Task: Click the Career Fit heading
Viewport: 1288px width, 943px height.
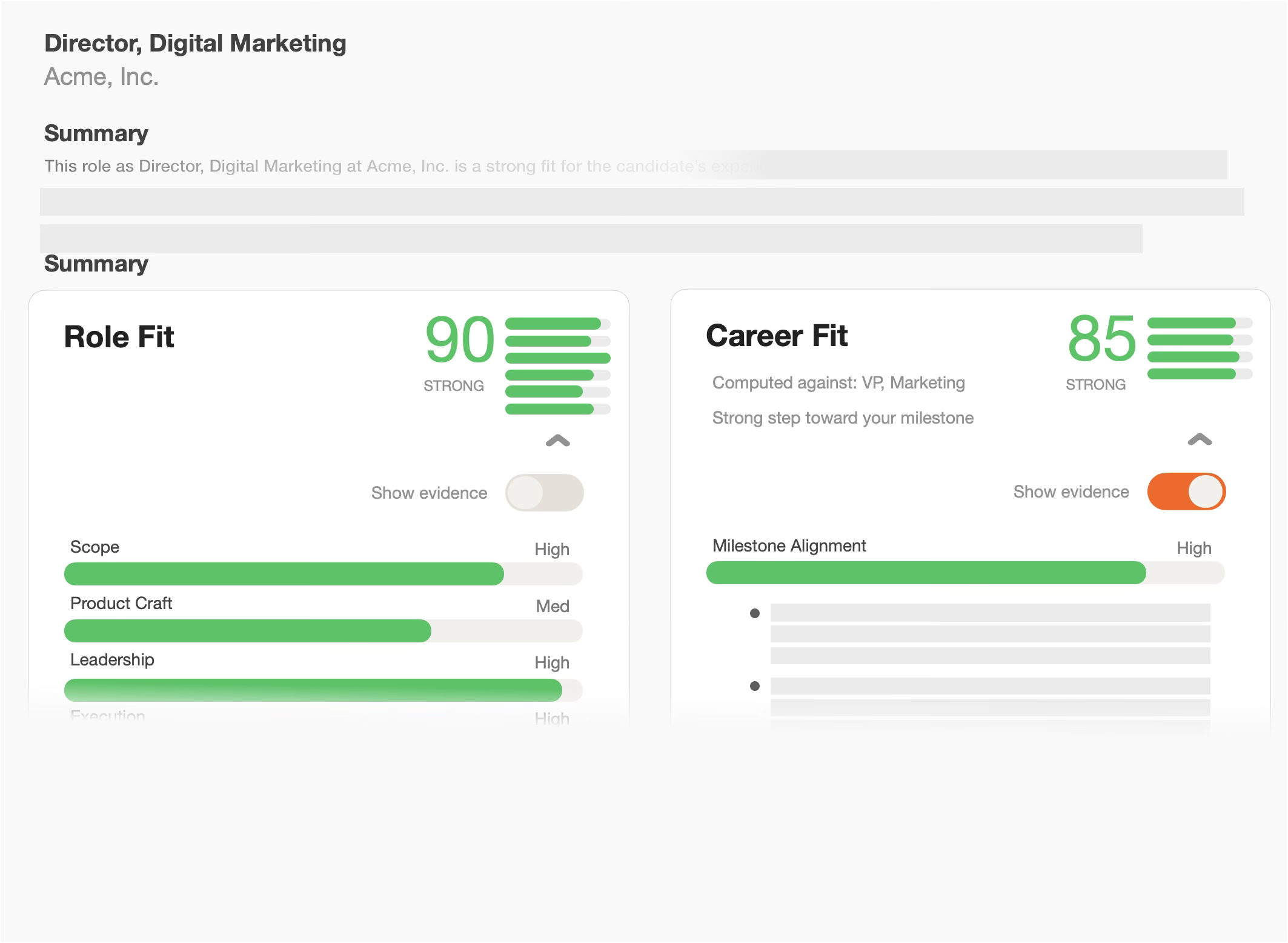Action: click(777, 336)
